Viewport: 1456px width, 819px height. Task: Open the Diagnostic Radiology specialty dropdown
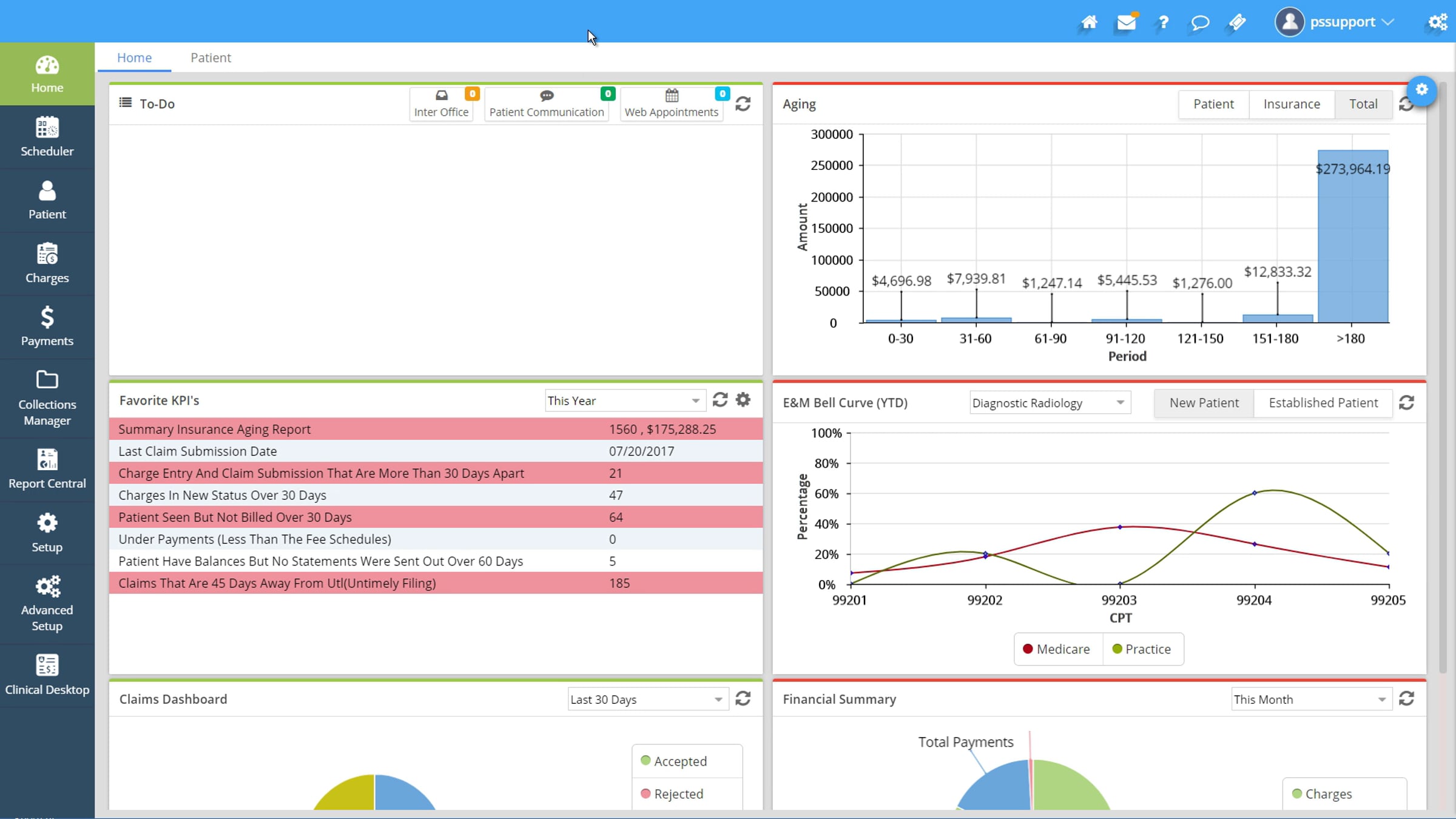pos(1050,403)
